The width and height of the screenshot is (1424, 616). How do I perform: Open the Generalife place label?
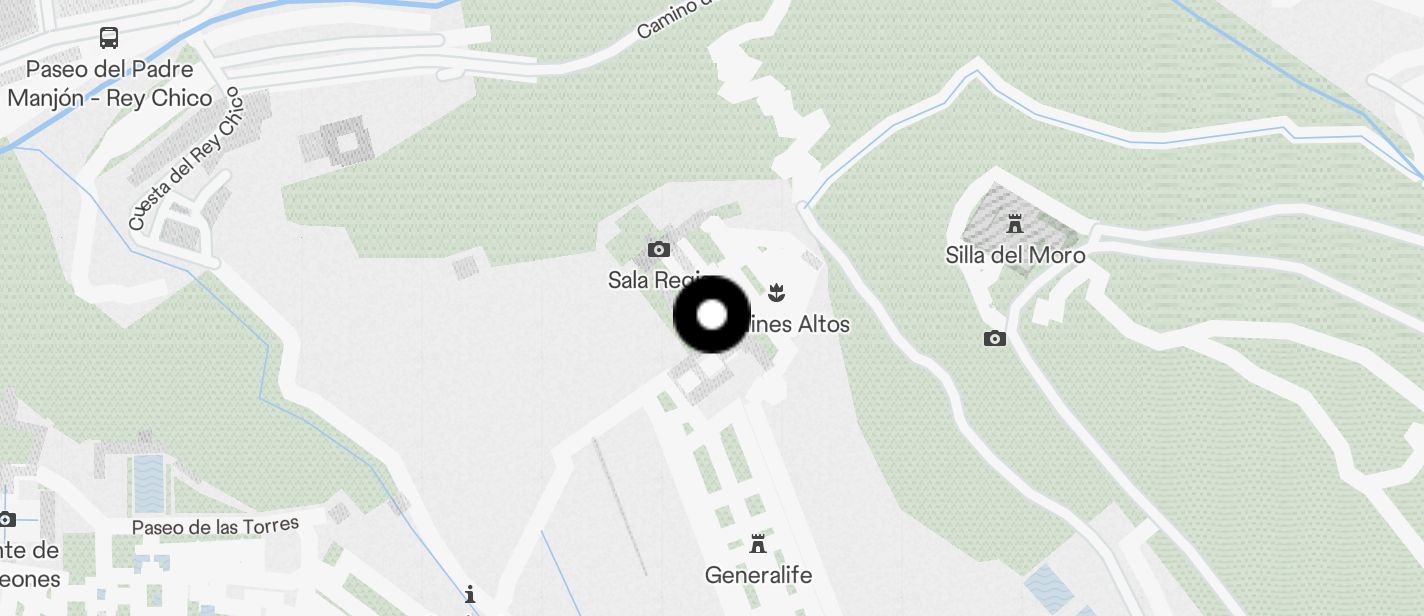[758, 575]
